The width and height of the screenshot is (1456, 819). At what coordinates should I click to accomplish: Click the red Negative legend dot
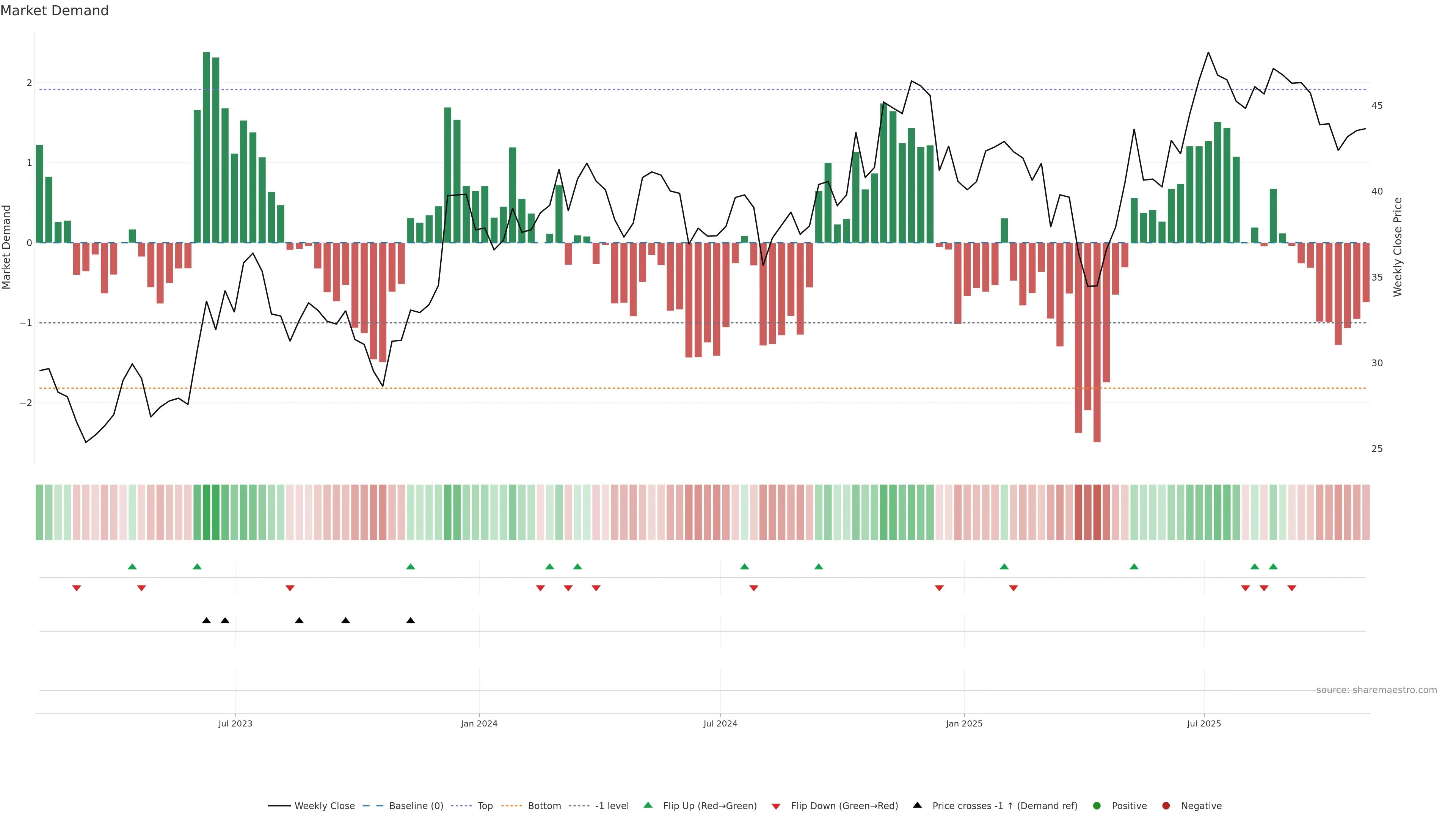(1166, 806)
